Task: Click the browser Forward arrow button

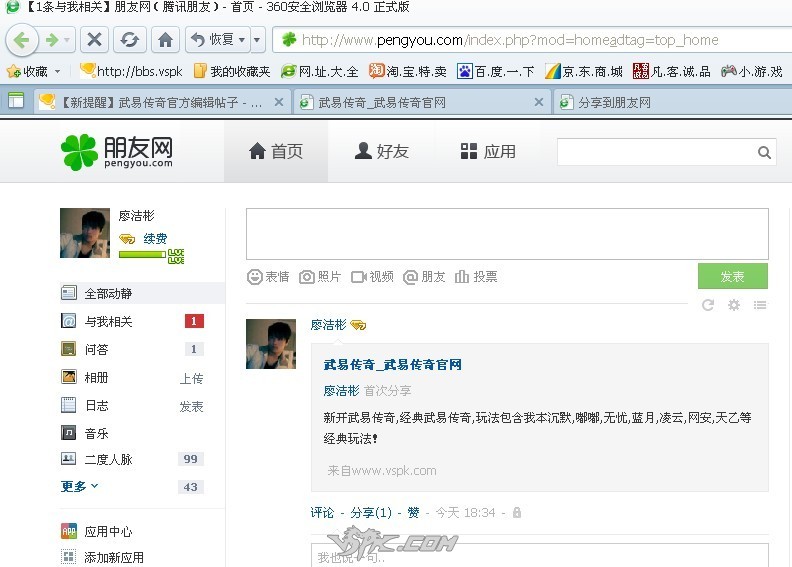Action: pos(51,40)
